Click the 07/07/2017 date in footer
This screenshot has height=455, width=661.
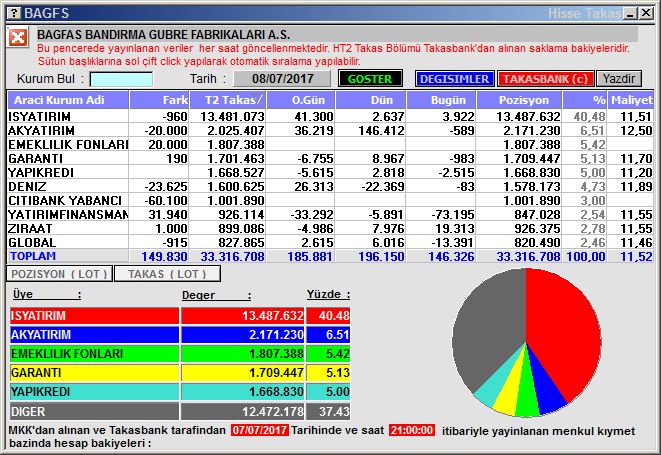click(260, 430)
